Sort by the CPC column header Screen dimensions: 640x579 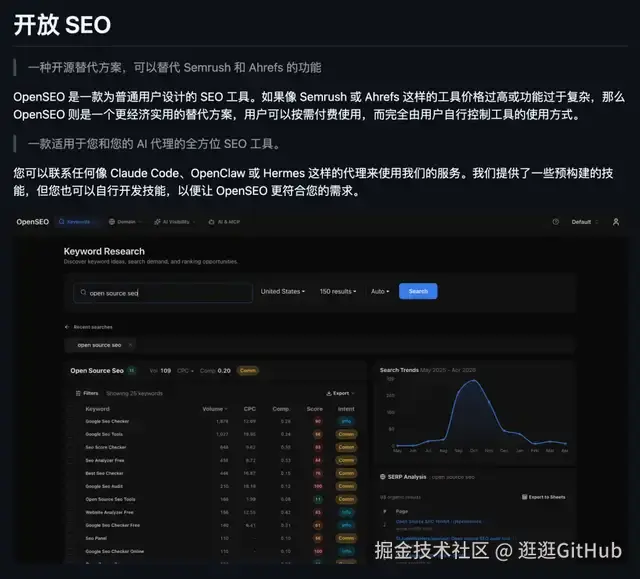pos(249,409)
